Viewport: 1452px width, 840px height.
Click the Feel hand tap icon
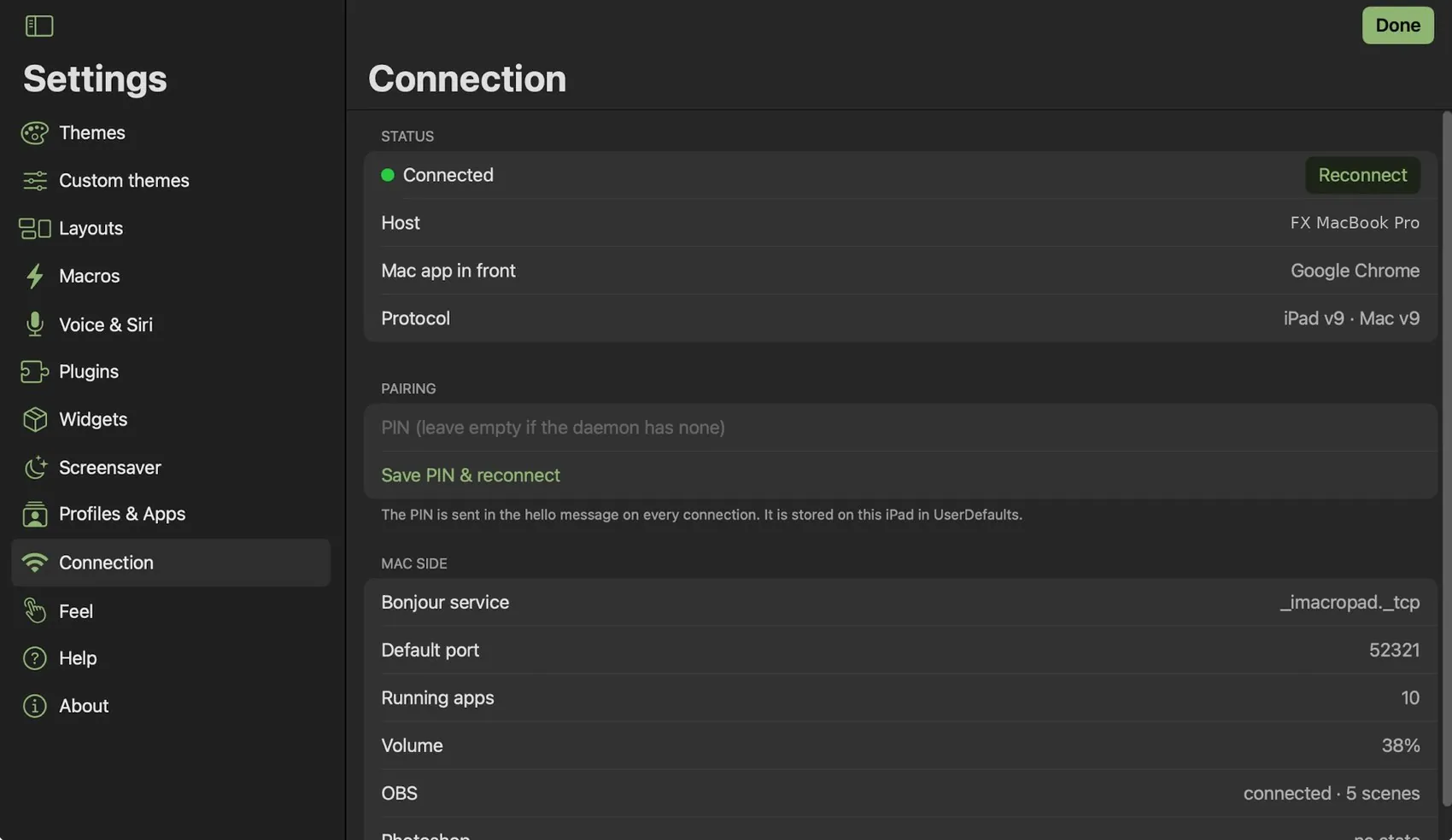point(35,611)
